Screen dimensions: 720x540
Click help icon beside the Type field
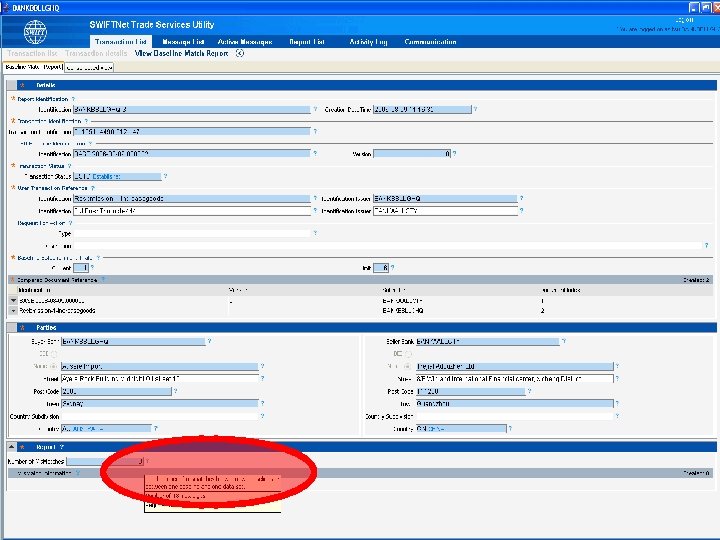(315, 233)
